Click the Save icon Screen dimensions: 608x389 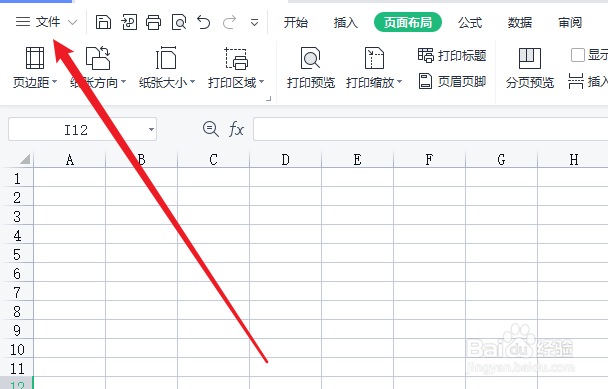click(103, 22)
